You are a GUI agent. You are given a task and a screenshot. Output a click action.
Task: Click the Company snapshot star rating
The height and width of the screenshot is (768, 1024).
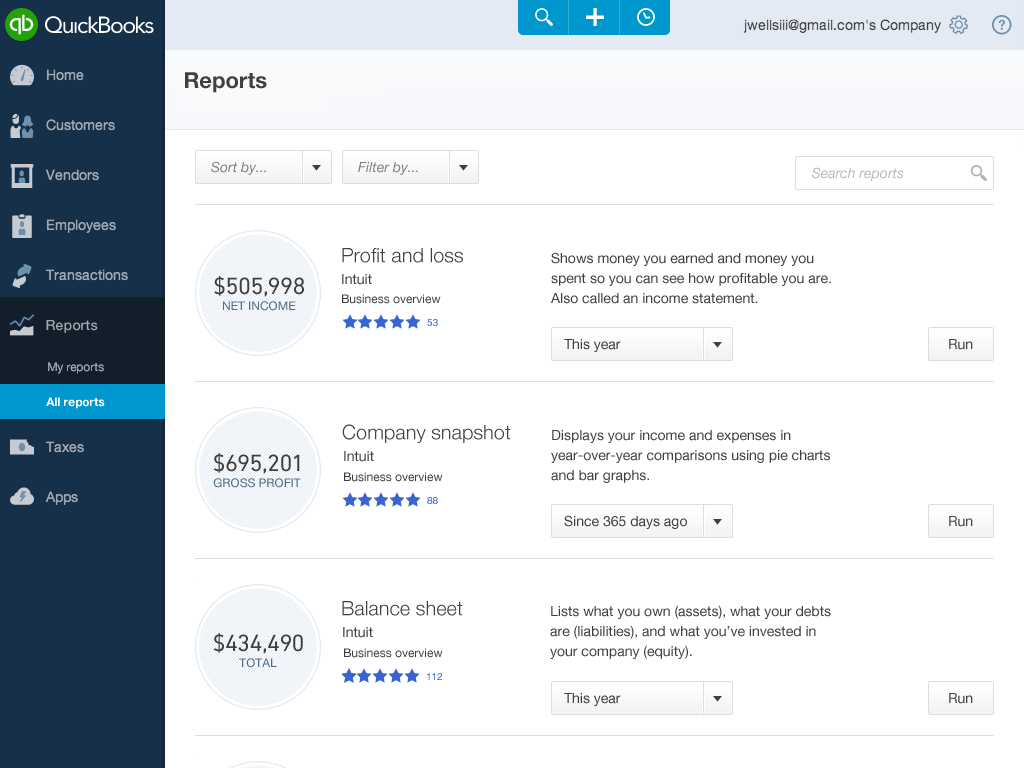[x=381, y=500]
